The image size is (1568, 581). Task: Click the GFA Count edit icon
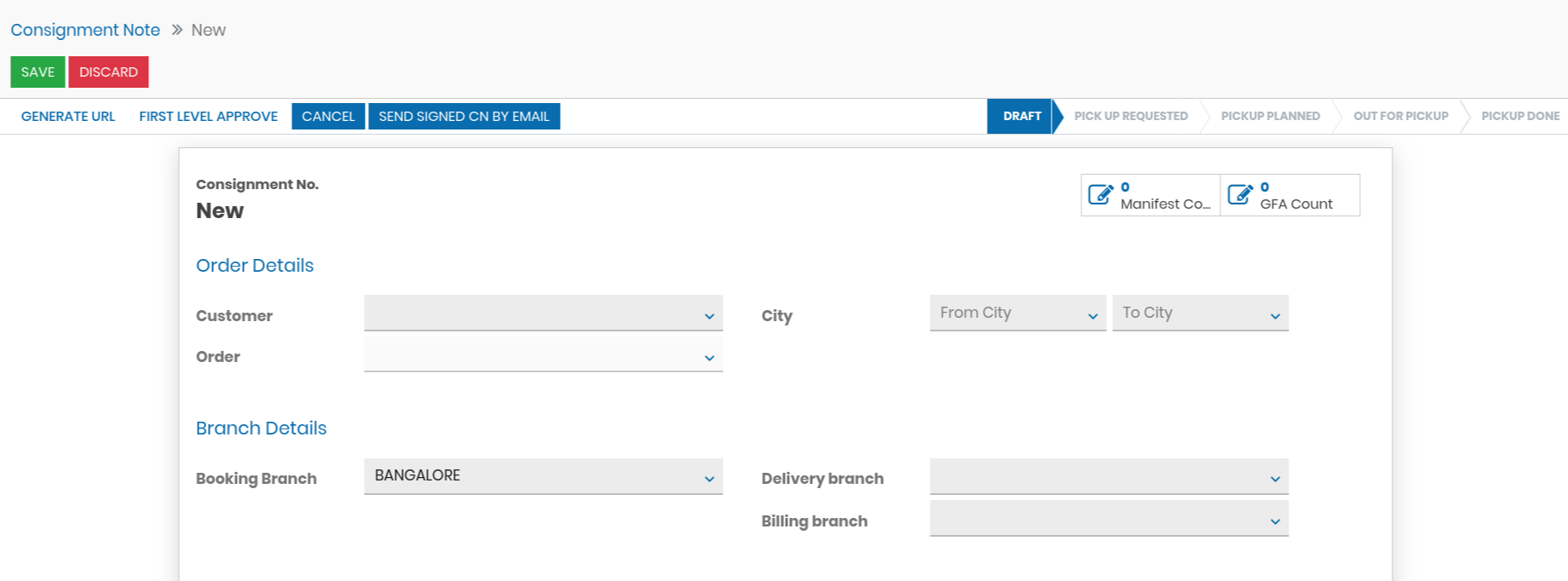[1240, 195]
